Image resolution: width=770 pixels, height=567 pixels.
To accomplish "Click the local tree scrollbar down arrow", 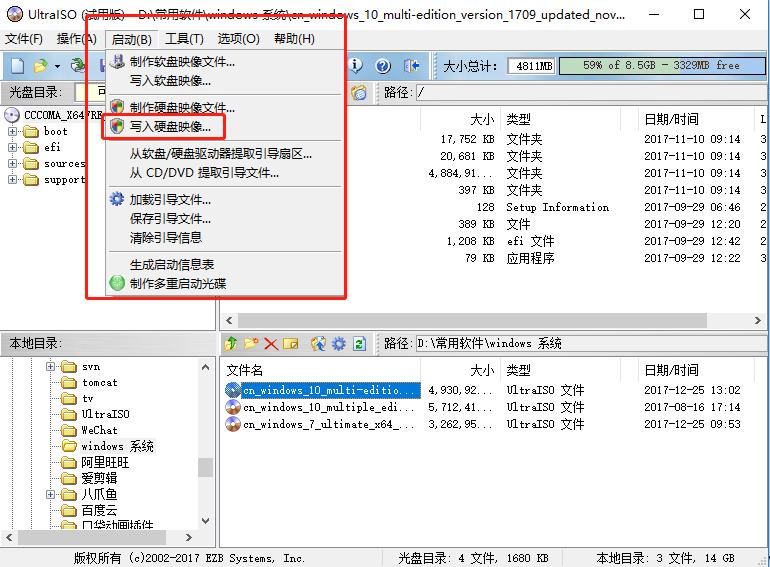I will (206, 520).
